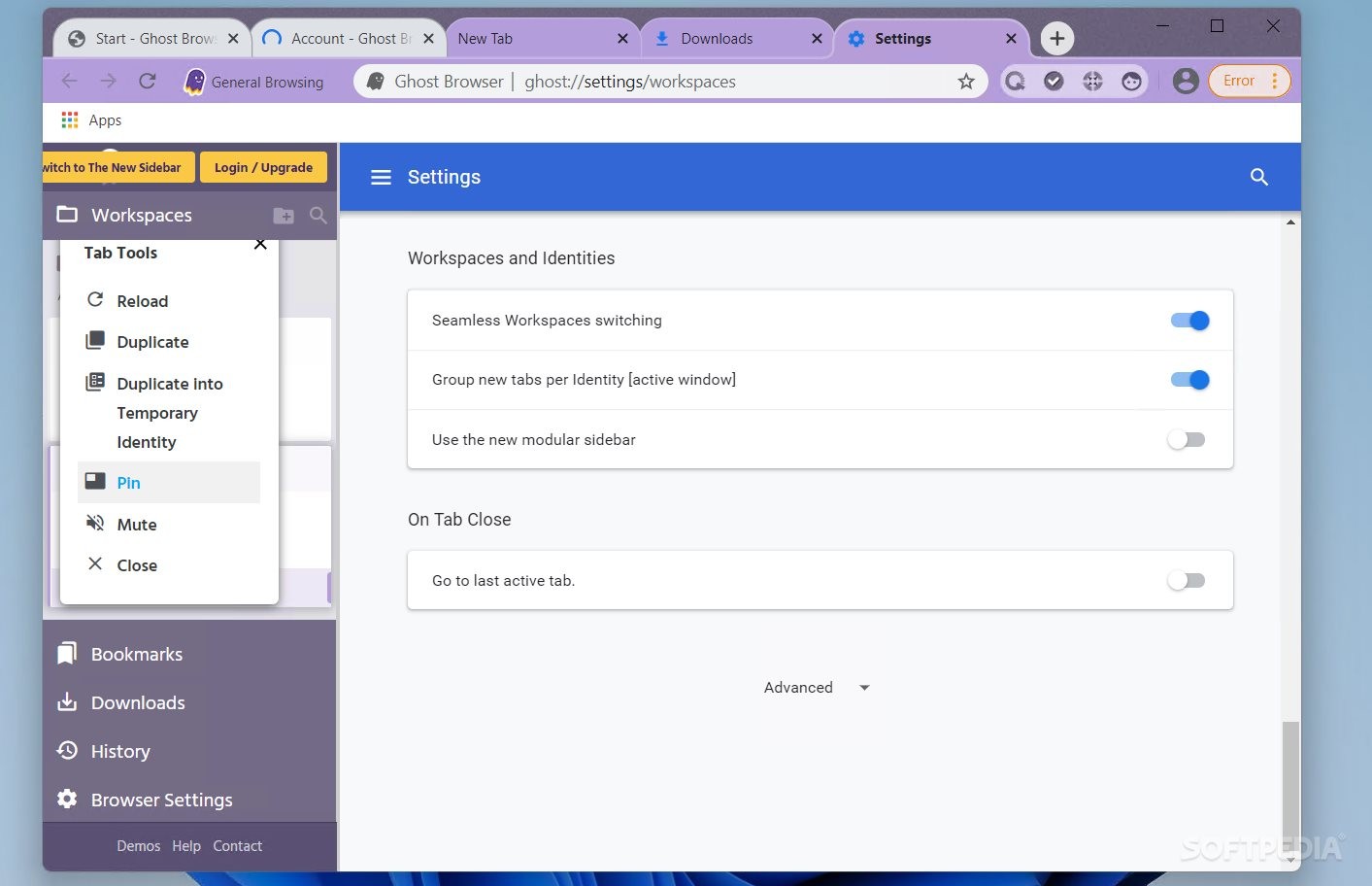The height and width of the screenshot is (886, 1372).
Task: Click Switch to The New Sidebar button
Action: coord(118,167)
